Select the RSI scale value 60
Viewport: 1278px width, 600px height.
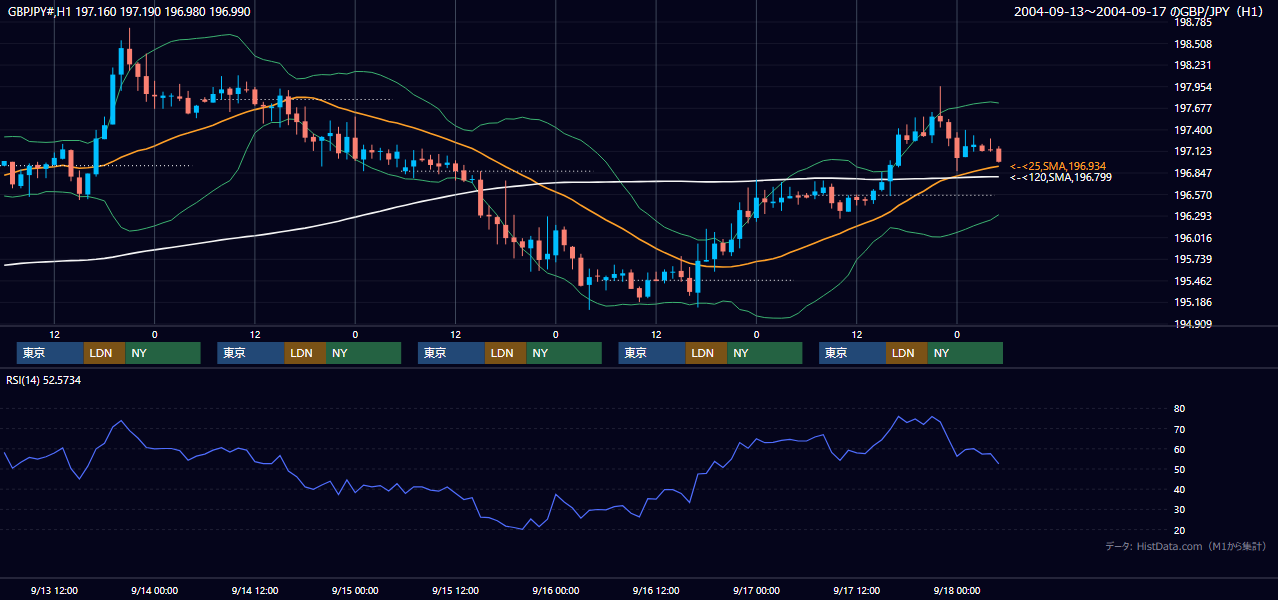[x=1180, y=449]
